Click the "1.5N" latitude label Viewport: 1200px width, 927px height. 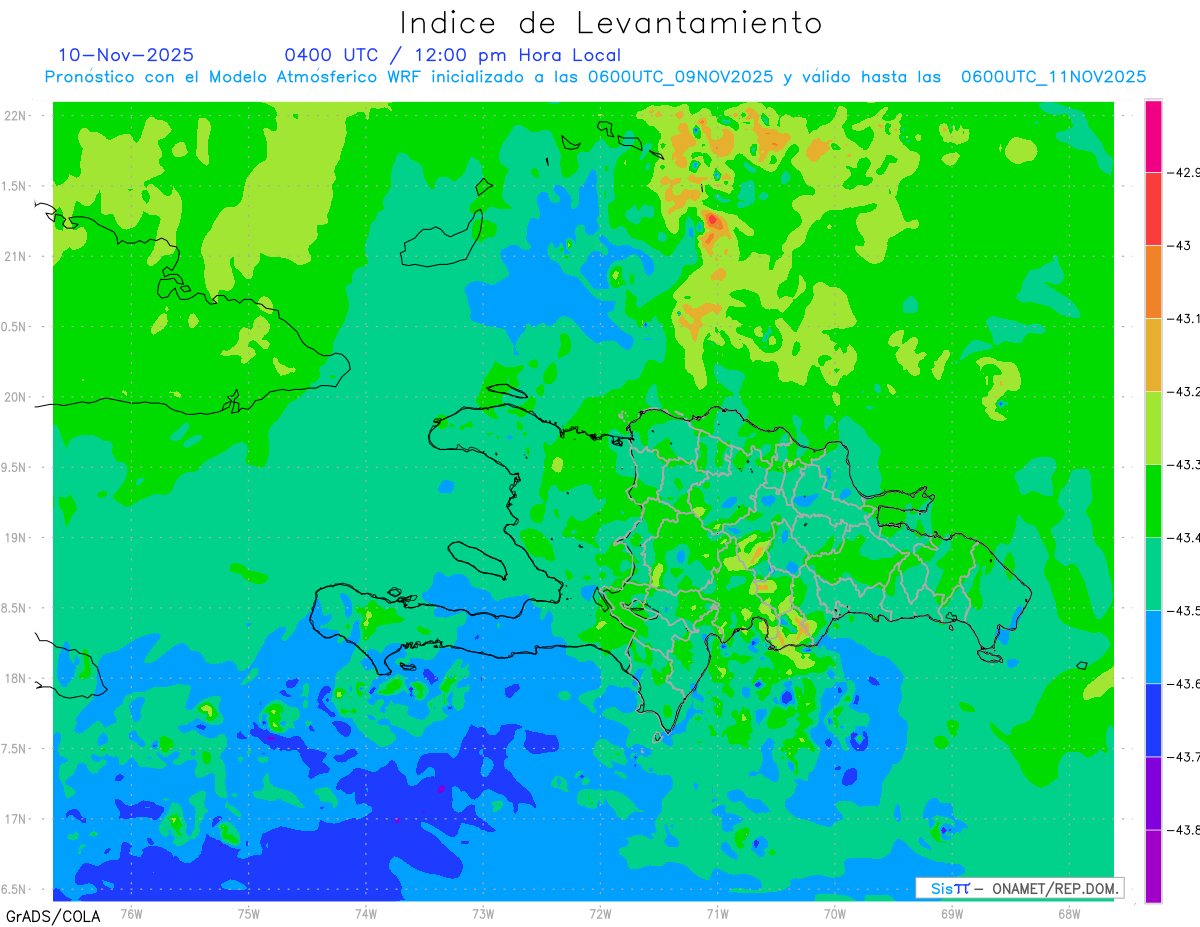pos(14,186)
